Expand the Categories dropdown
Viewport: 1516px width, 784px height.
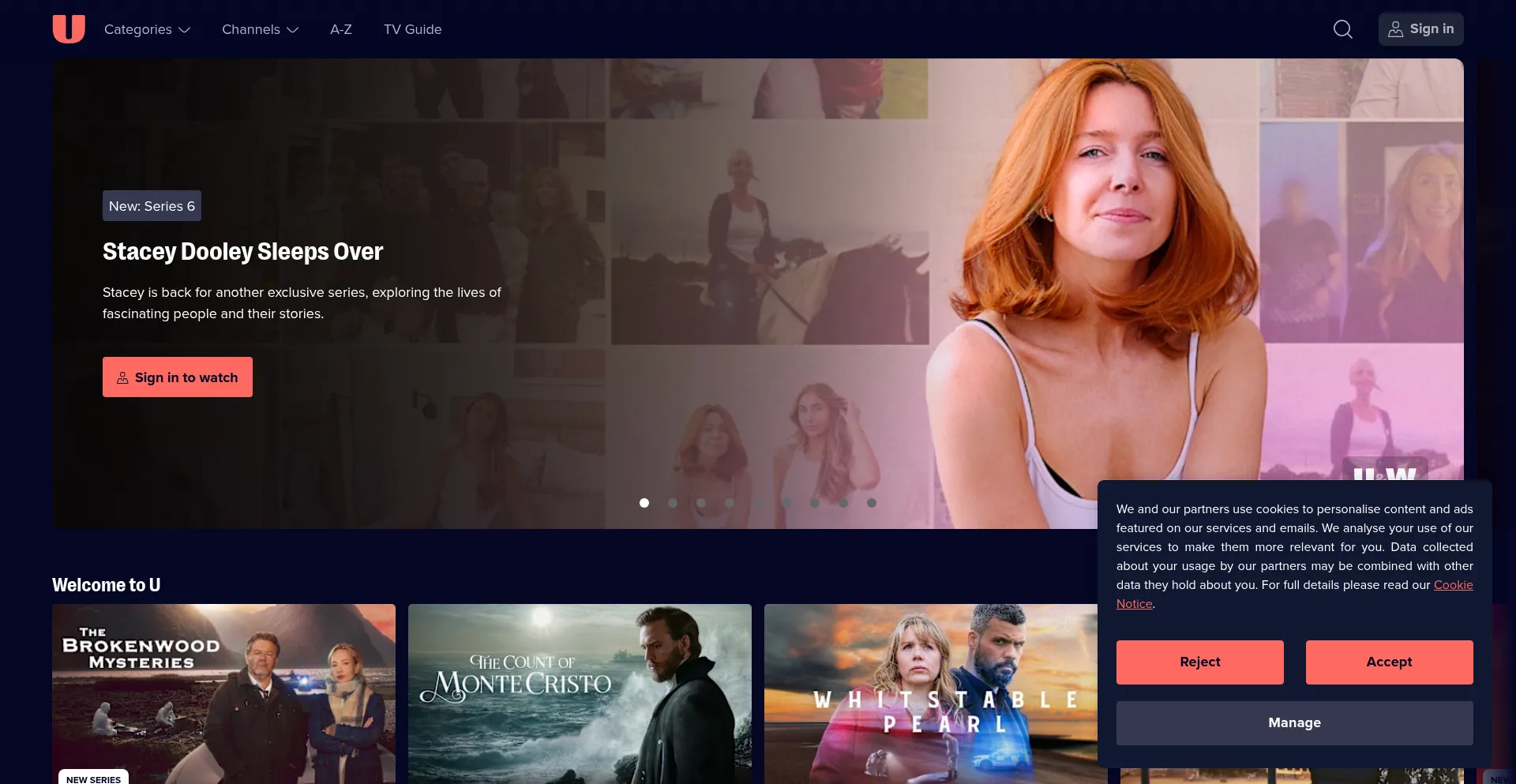tap(148, 29)
